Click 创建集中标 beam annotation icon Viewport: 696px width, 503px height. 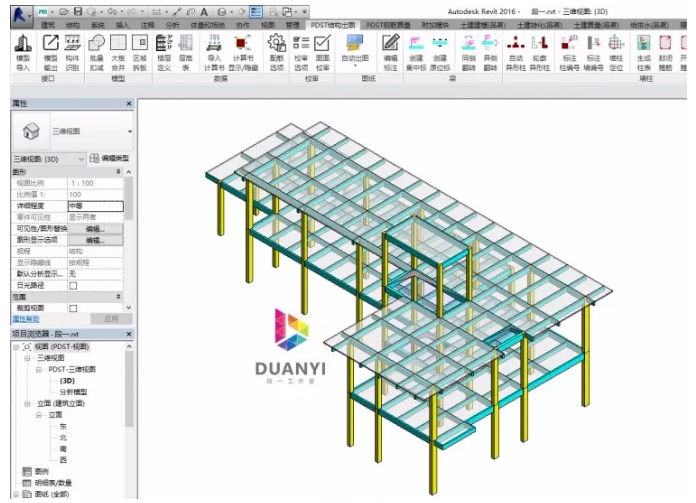click(416, 44)
